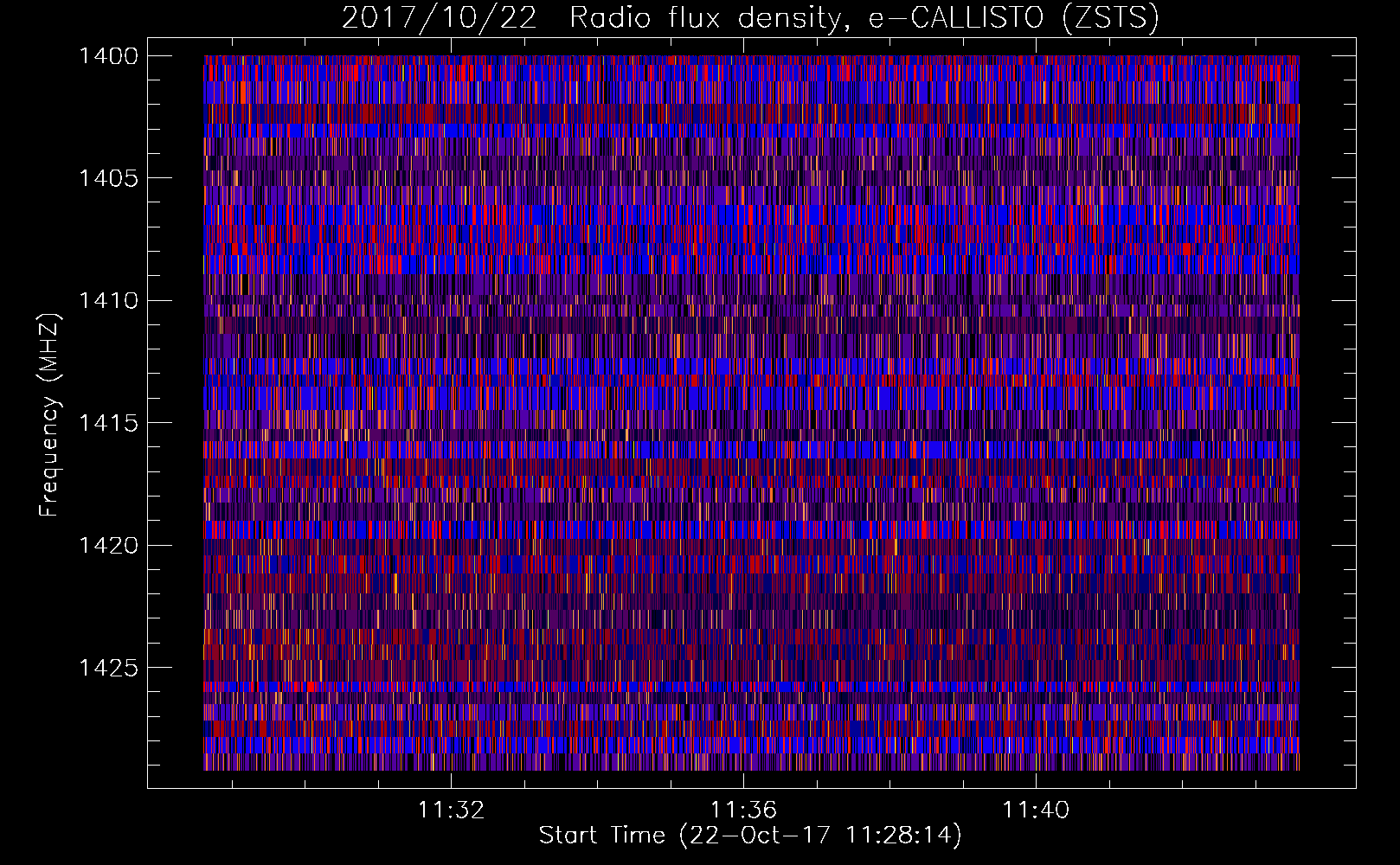Viewport: 1400px width, 865px height.
Task: Click the 11:40 time tick label
Action: tap(1036, 811)
